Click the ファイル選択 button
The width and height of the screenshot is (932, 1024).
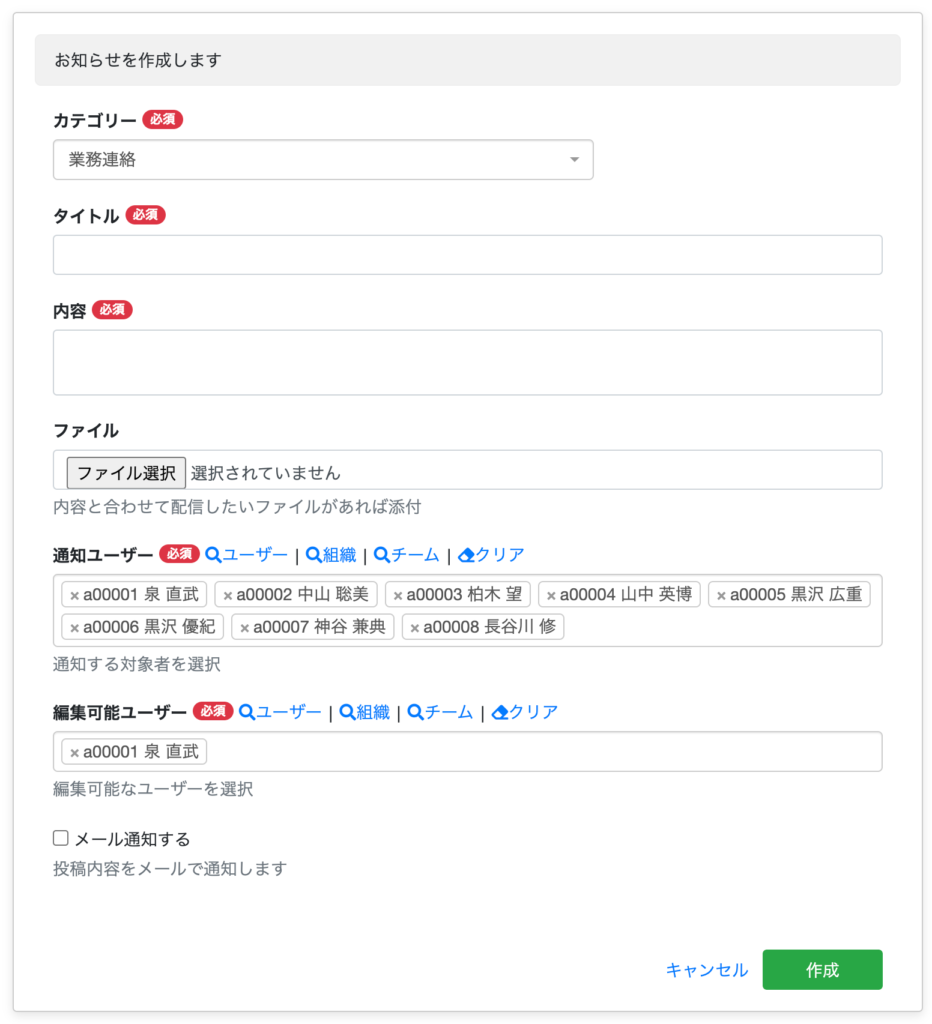[126, 472]
